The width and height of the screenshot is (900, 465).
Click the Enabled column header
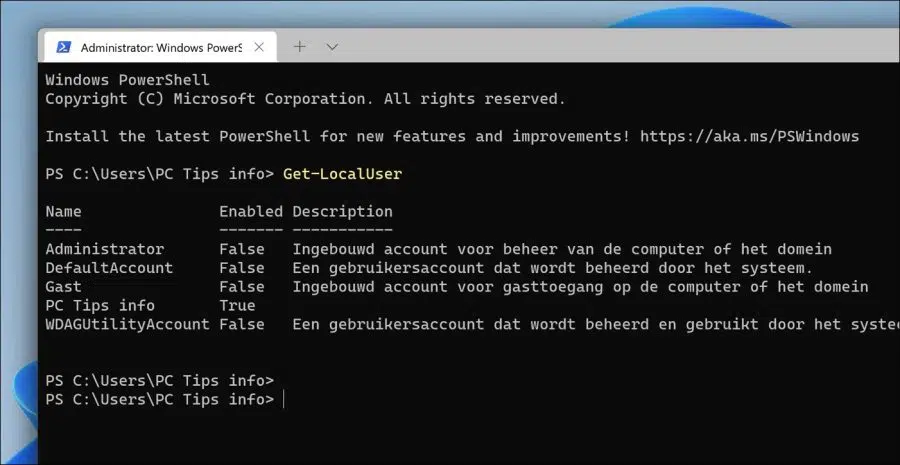tap(251, 211)
